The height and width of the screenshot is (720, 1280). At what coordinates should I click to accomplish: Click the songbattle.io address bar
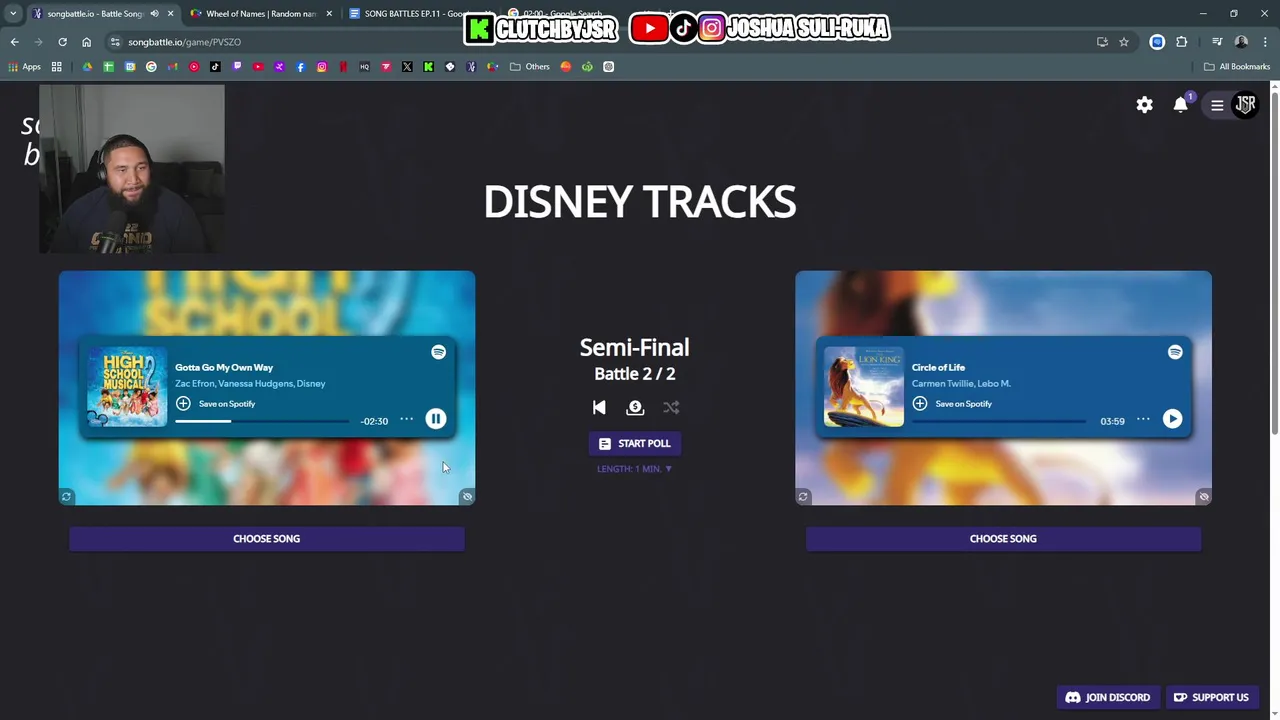(600, 42)
